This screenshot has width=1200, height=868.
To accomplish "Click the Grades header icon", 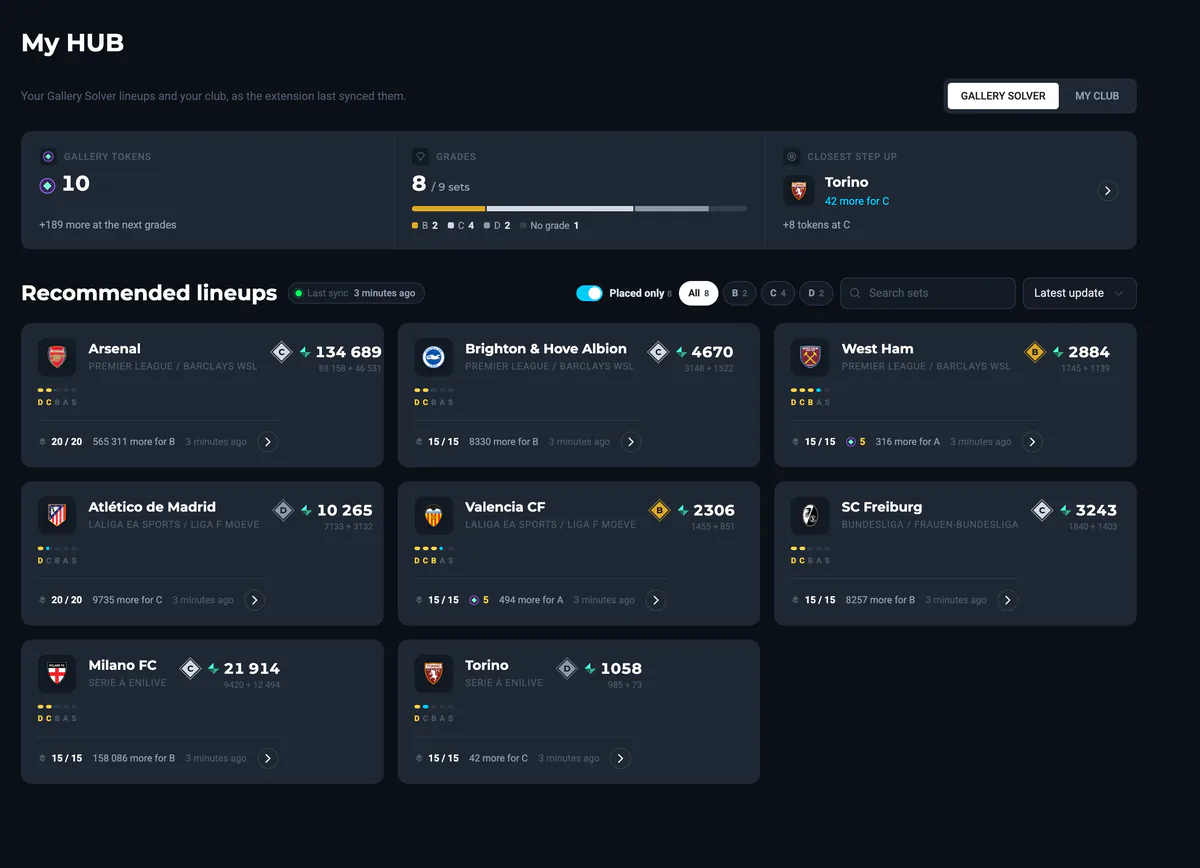I will click(420, 157).
